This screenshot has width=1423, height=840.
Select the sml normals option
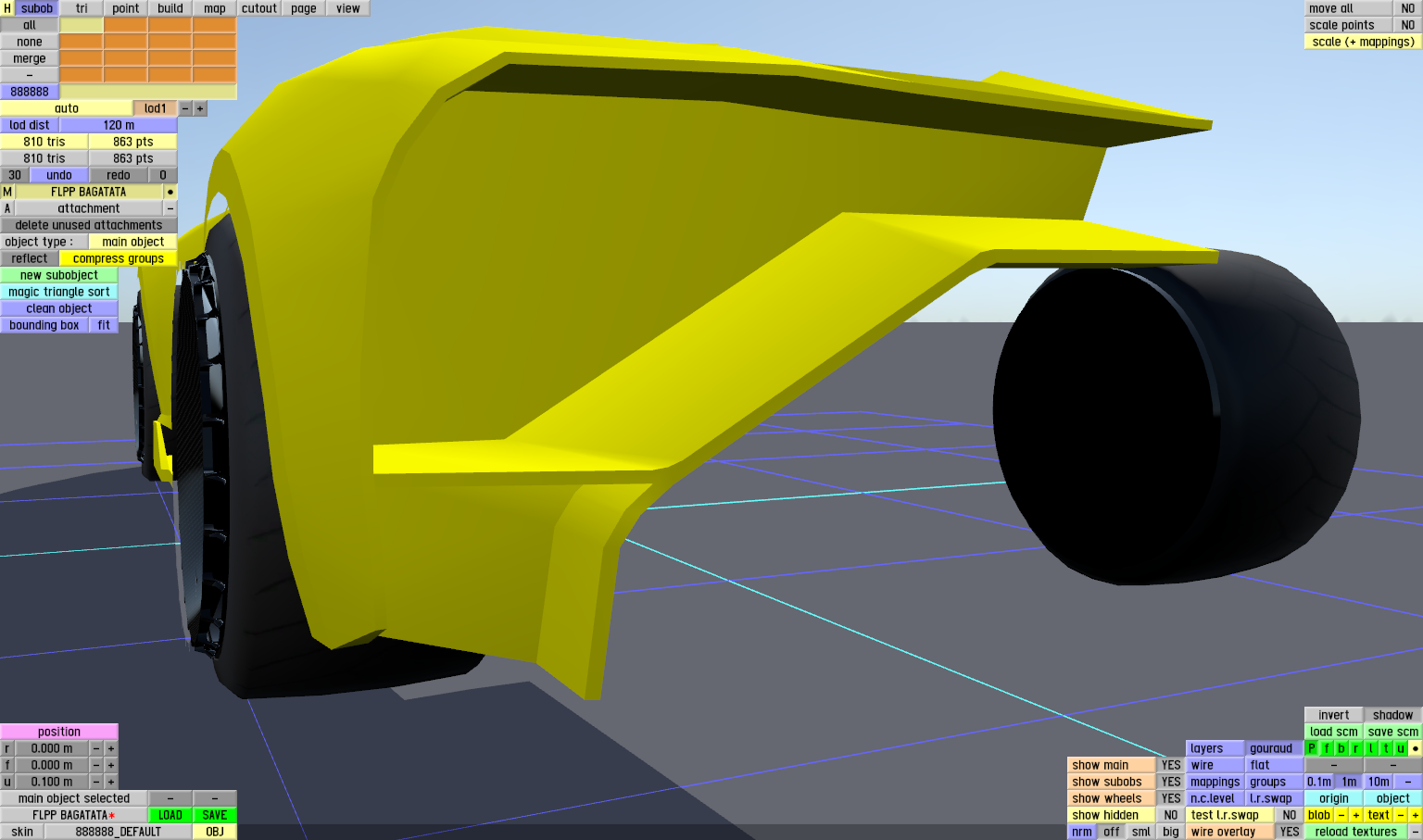[1141, 832]
